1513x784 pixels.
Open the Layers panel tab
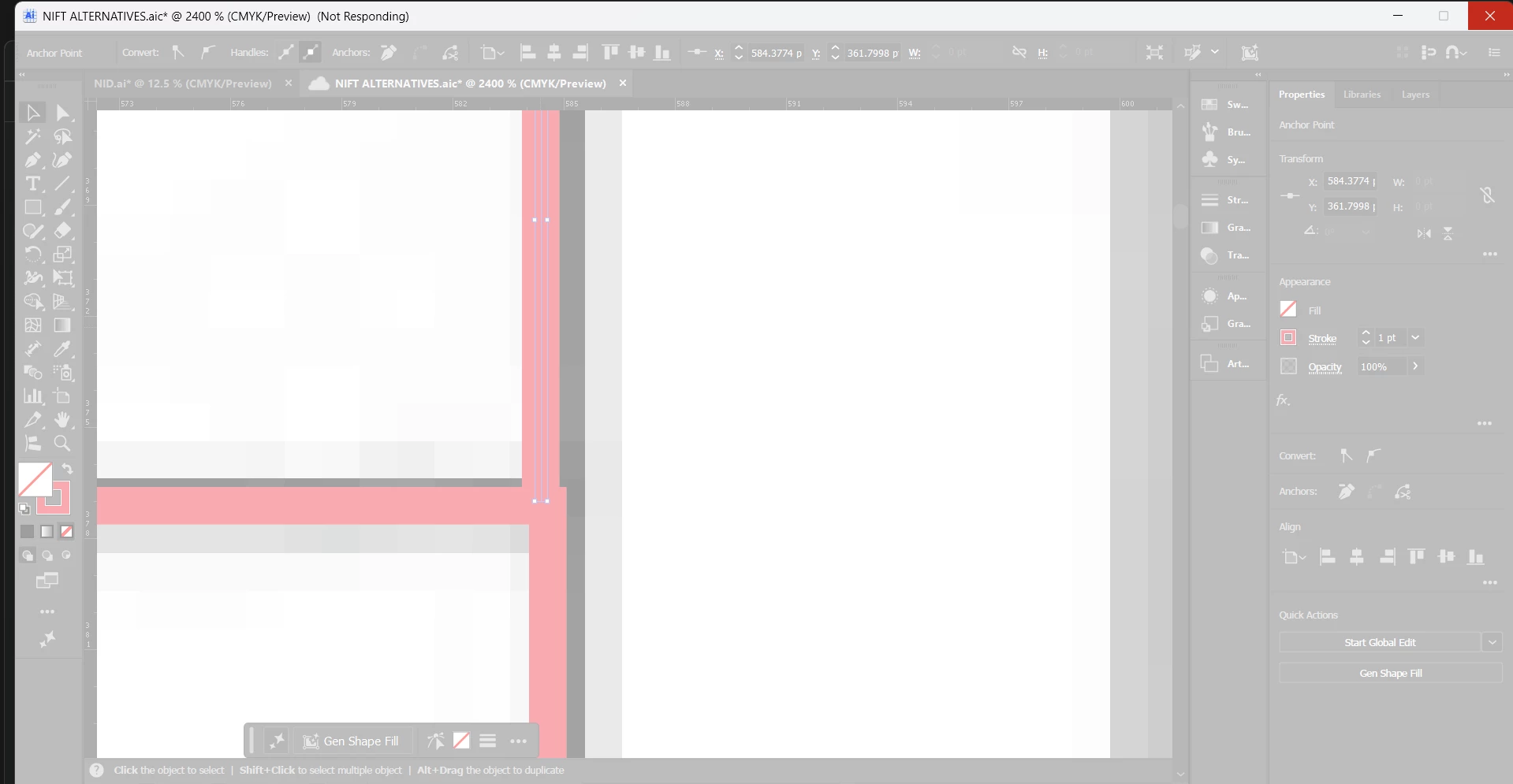pyautogui.click(x=1415, y=95)
